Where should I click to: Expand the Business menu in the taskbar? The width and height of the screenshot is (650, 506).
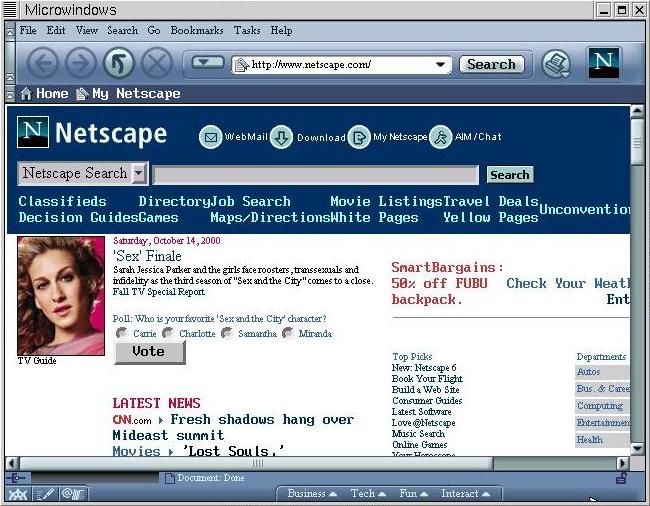pos(312,494)
